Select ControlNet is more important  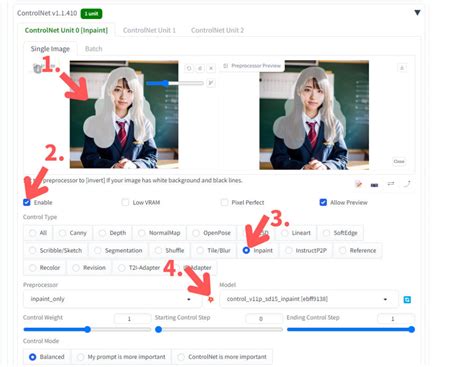(222, 357)
